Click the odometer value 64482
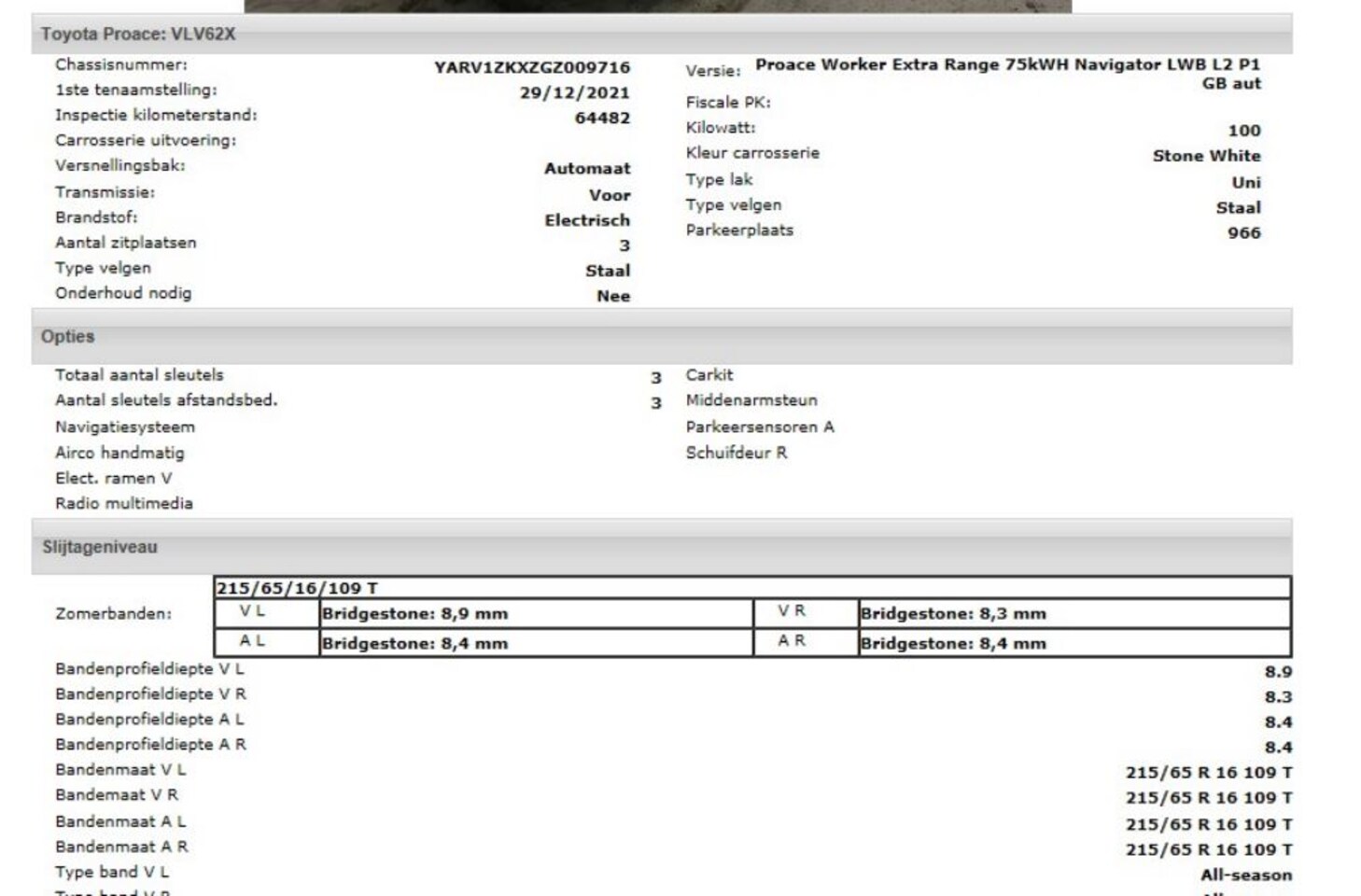 click(602, 118)
